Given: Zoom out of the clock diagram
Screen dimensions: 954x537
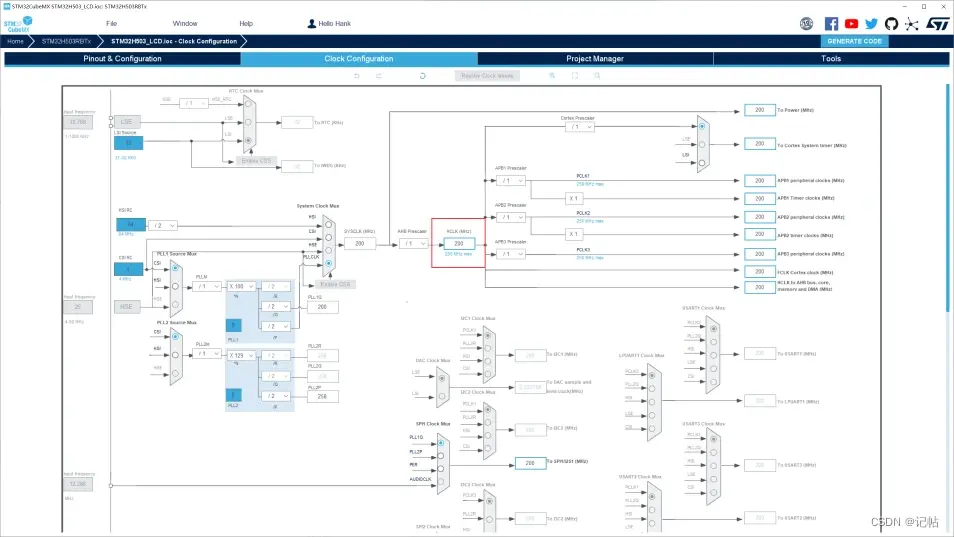Looking at the screenshot, I should pos(597,76).
